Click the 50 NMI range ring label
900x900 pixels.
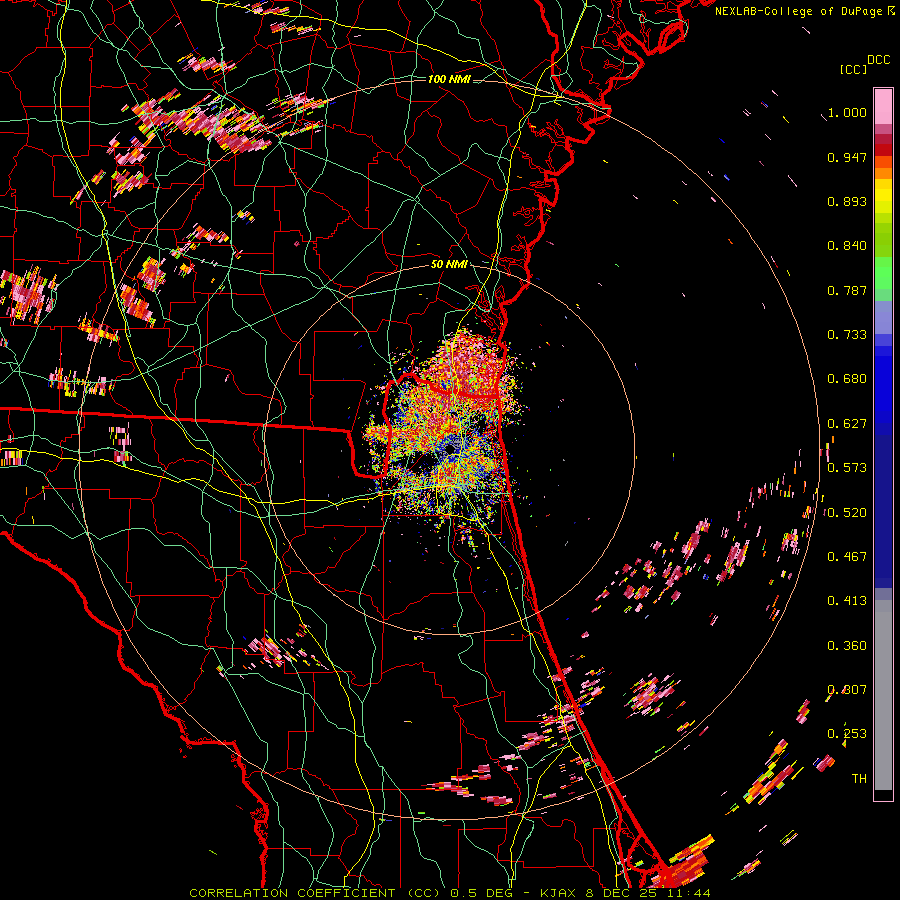pyautogui.click(x=449, y=265)
